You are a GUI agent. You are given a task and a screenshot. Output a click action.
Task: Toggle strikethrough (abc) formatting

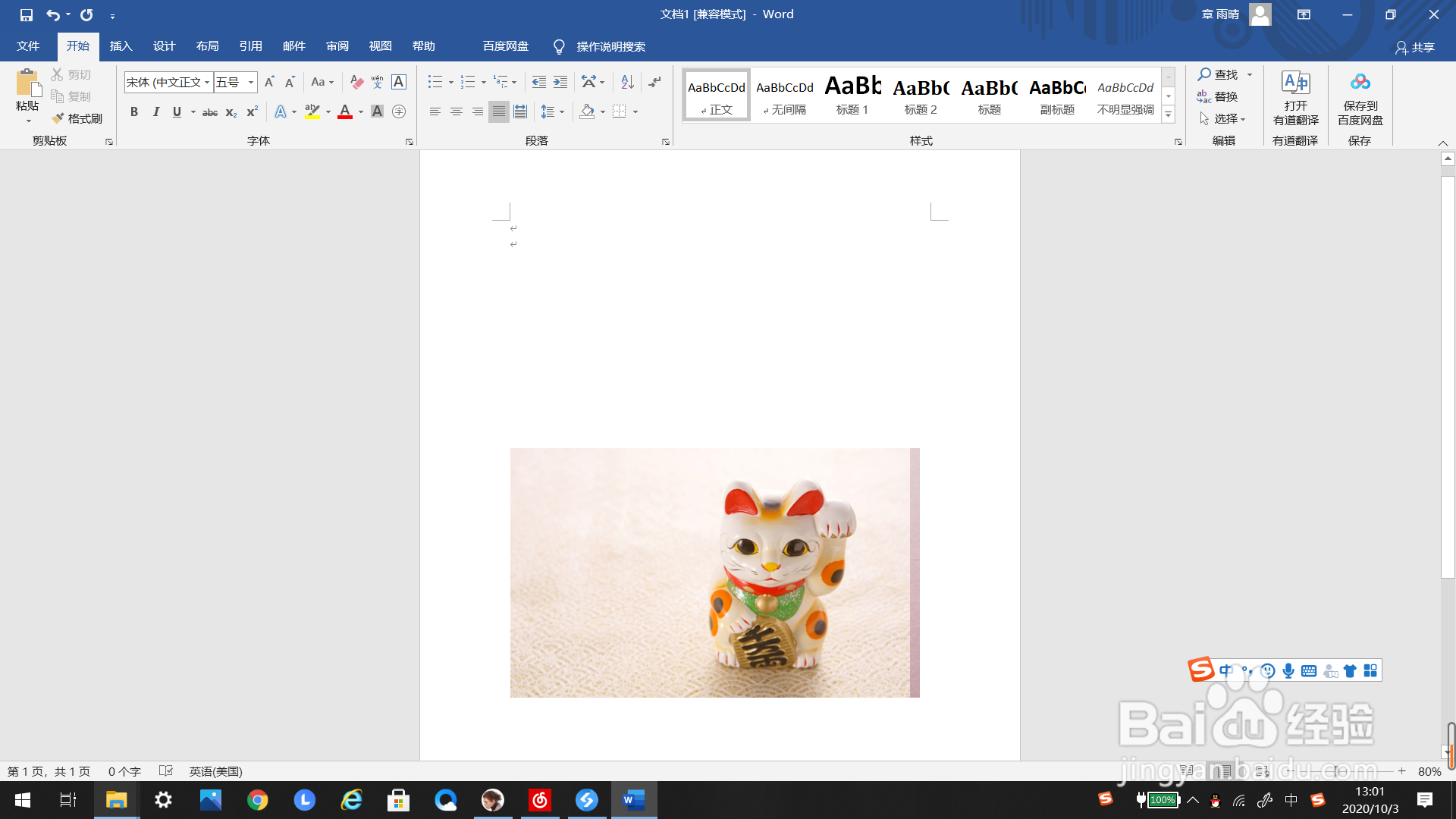210,112
